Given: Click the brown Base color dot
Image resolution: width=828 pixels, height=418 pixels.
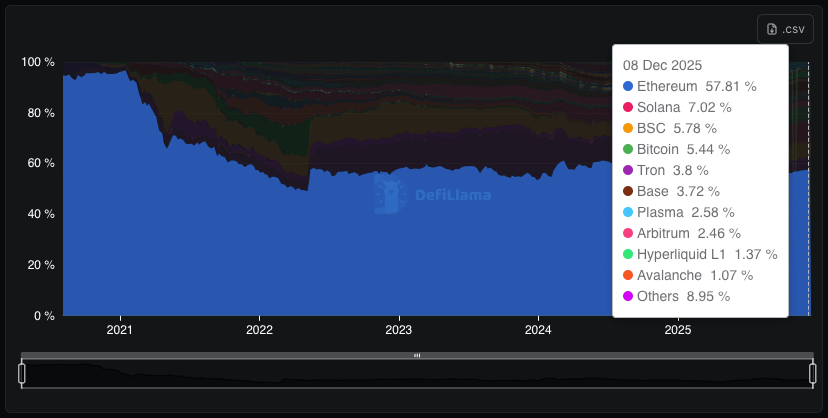Looking at the screenshot, I should 628,191.
